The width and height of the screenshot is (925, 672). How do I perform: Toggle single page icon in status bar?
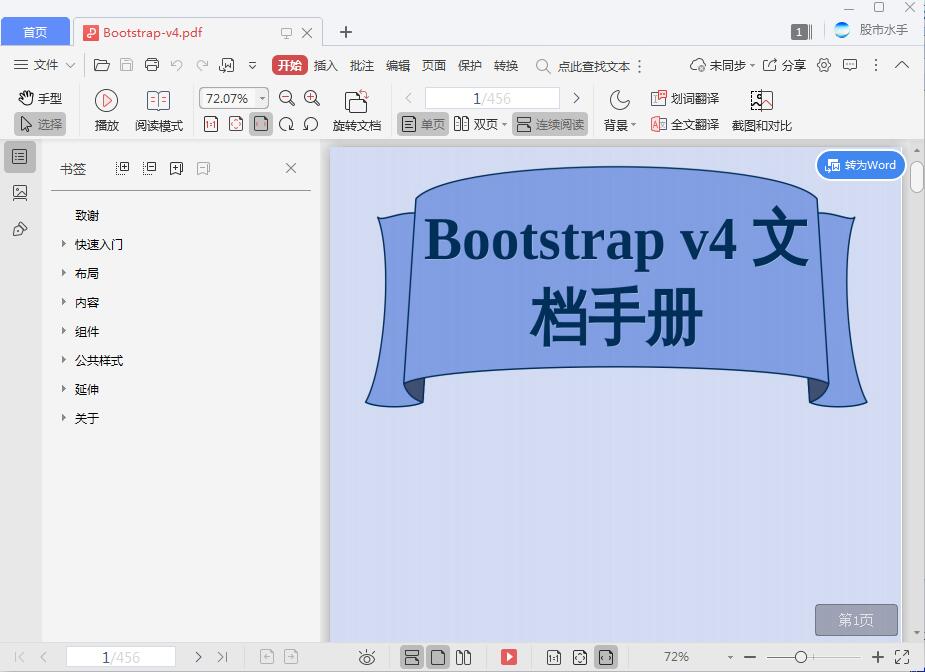pyautogui.click(x=438, y=657)
